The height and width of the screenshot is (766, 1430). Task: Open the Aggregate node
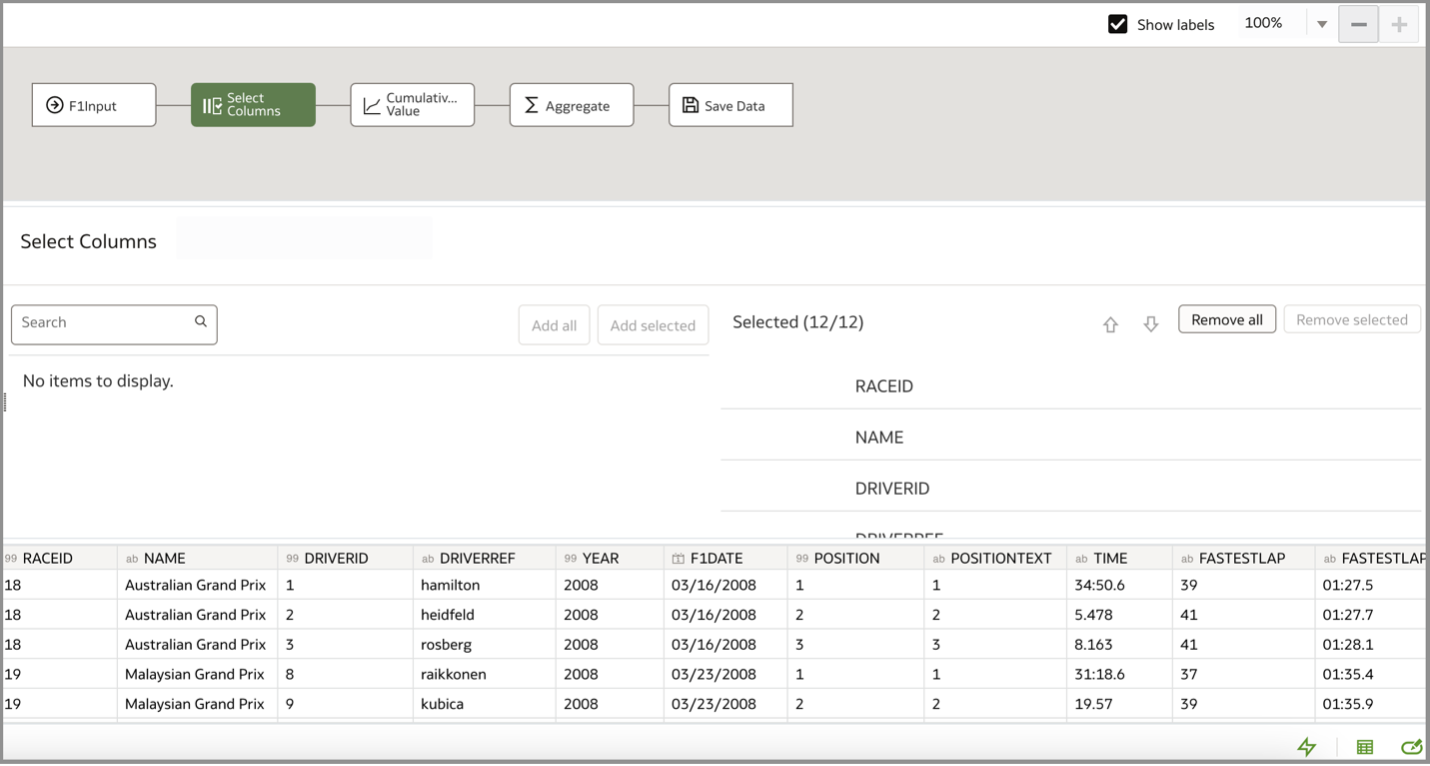click(x=571, y=104)
